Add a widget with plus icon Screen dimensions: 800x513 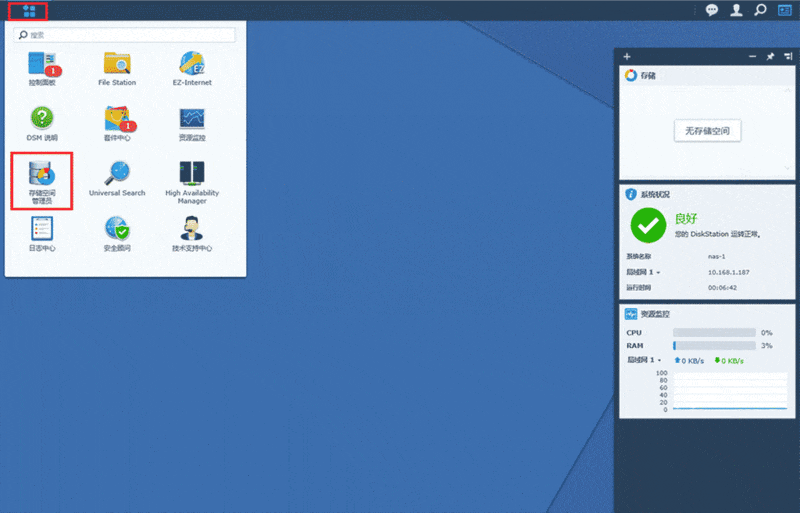627,57
